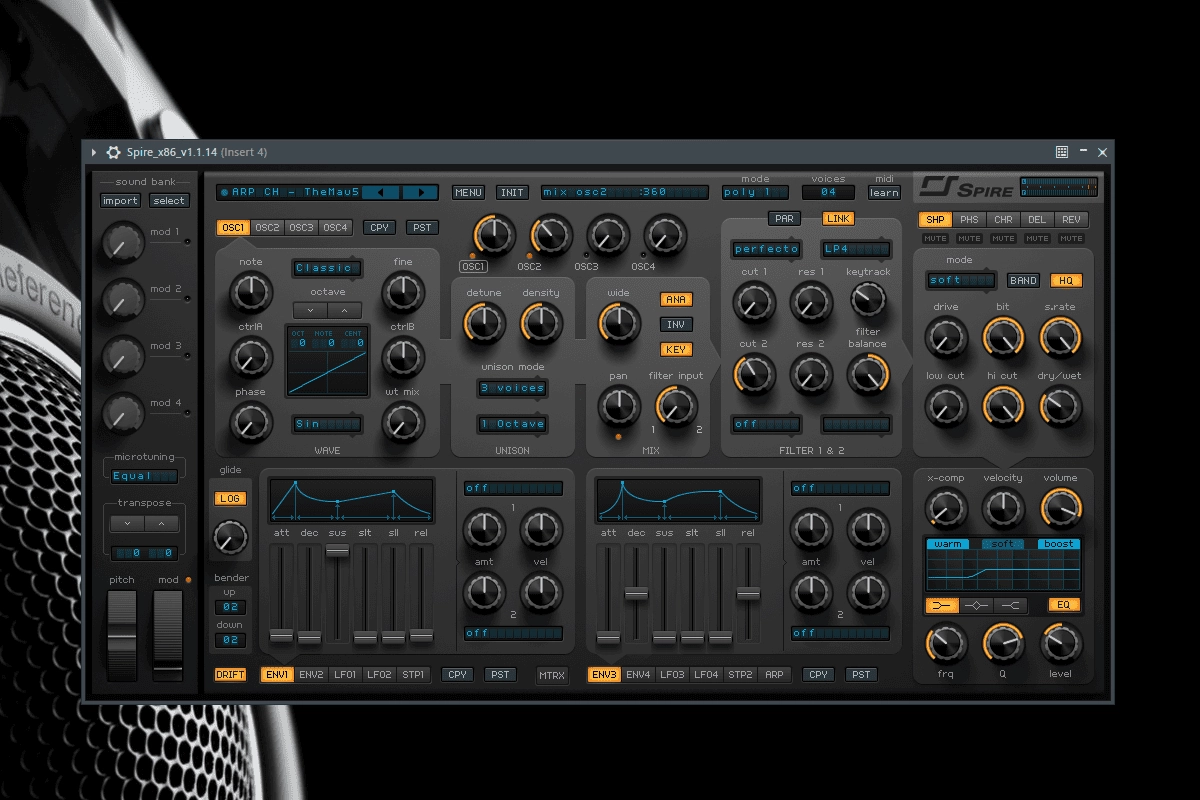1200x800 pixels.
Task: Open the plugin options arrow left of the gear
Action: [94, 152]
